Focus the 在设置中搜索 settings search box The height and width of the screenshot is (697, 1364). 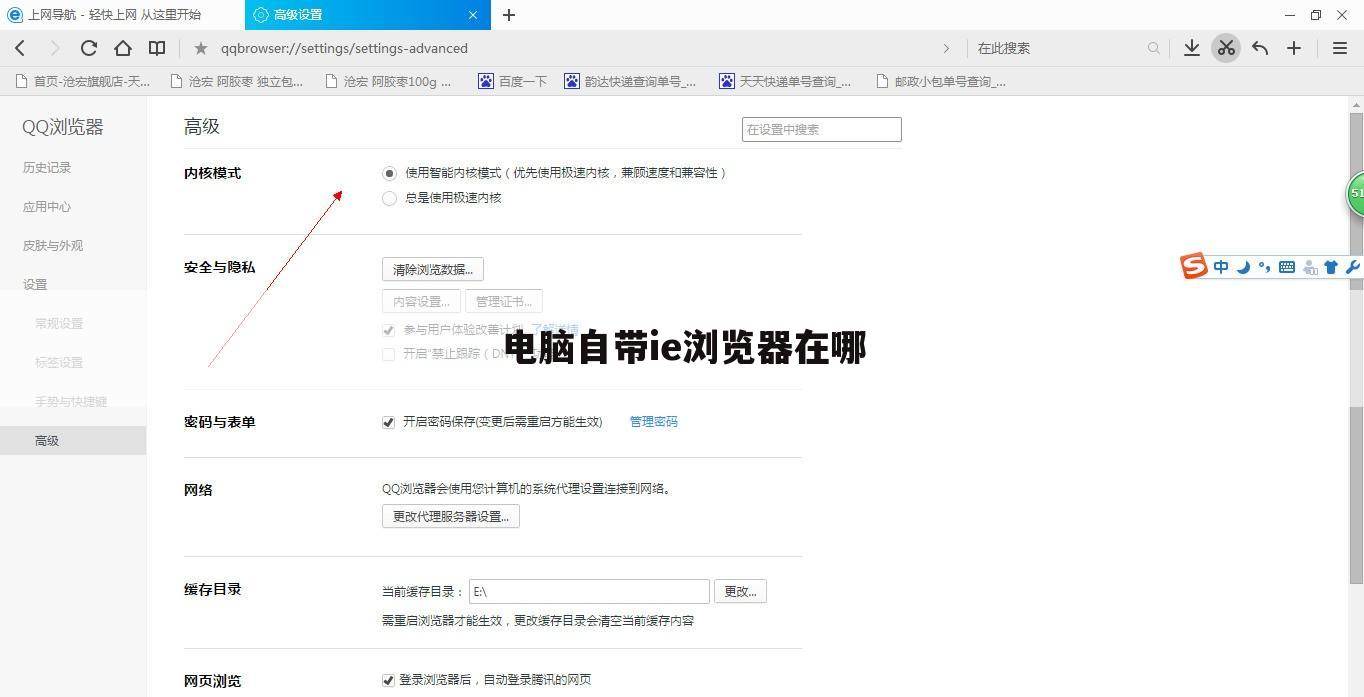coord(822,129)
